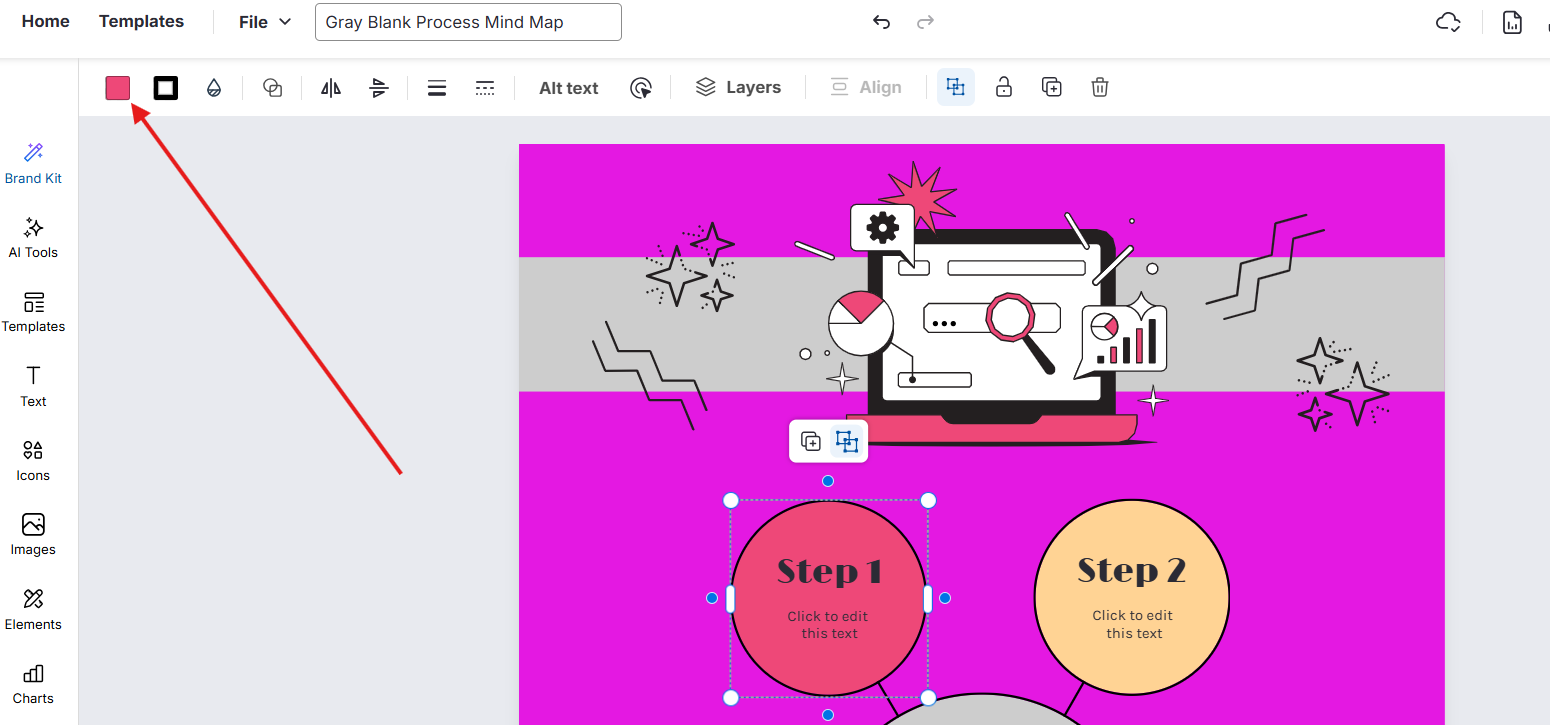Expand the File dropdown menu
1550x725 pixels.
pos(265,22)
